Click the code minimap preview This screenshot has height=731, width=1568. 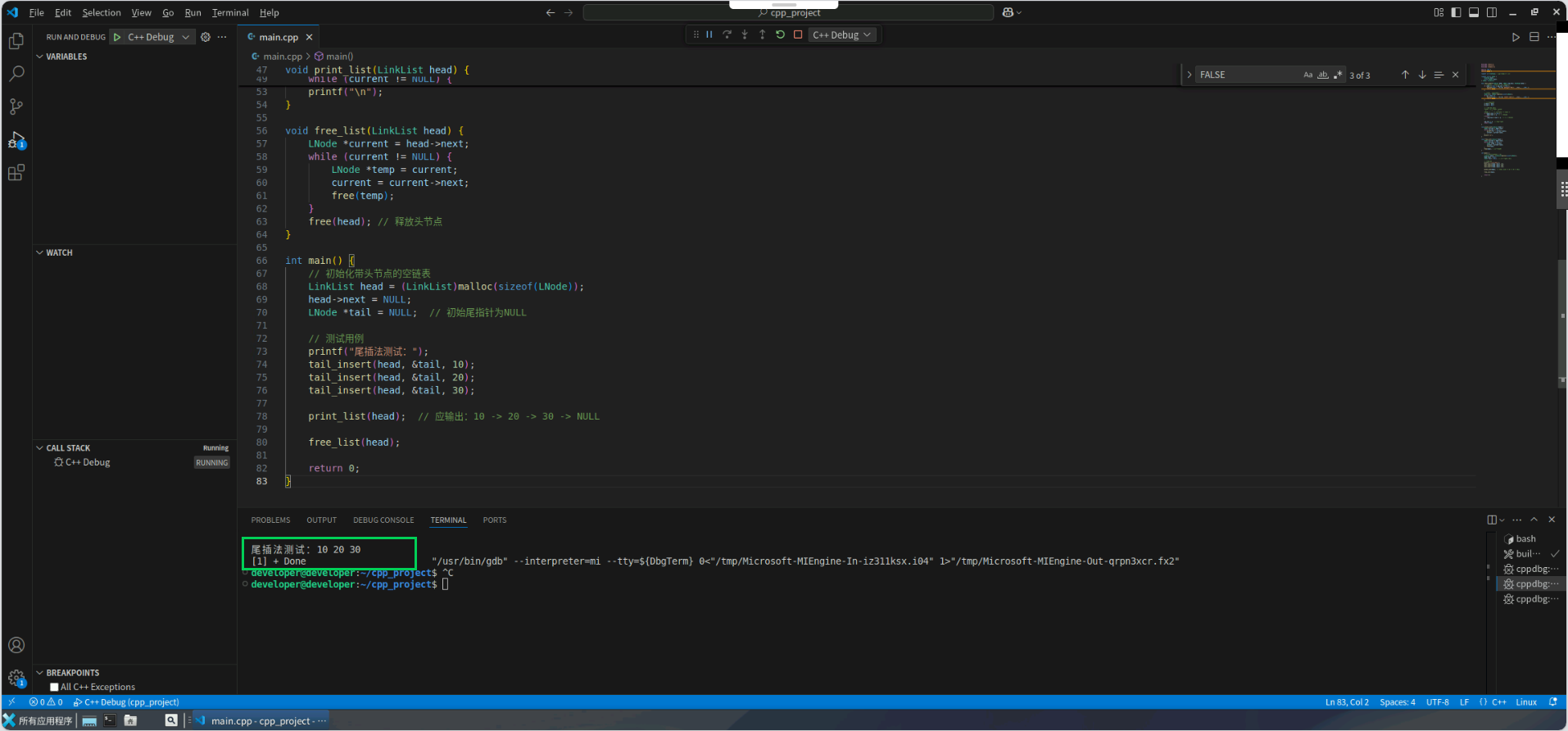1517,119
